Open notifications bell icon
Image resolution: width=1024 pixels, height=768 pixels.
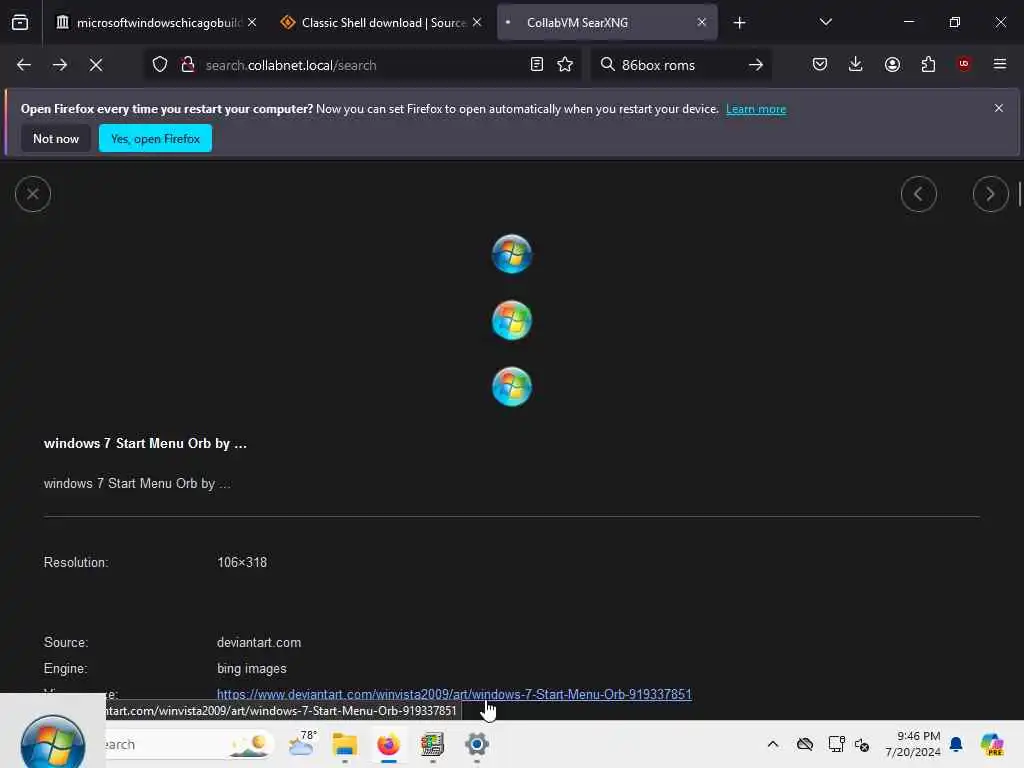coord(956,744)
